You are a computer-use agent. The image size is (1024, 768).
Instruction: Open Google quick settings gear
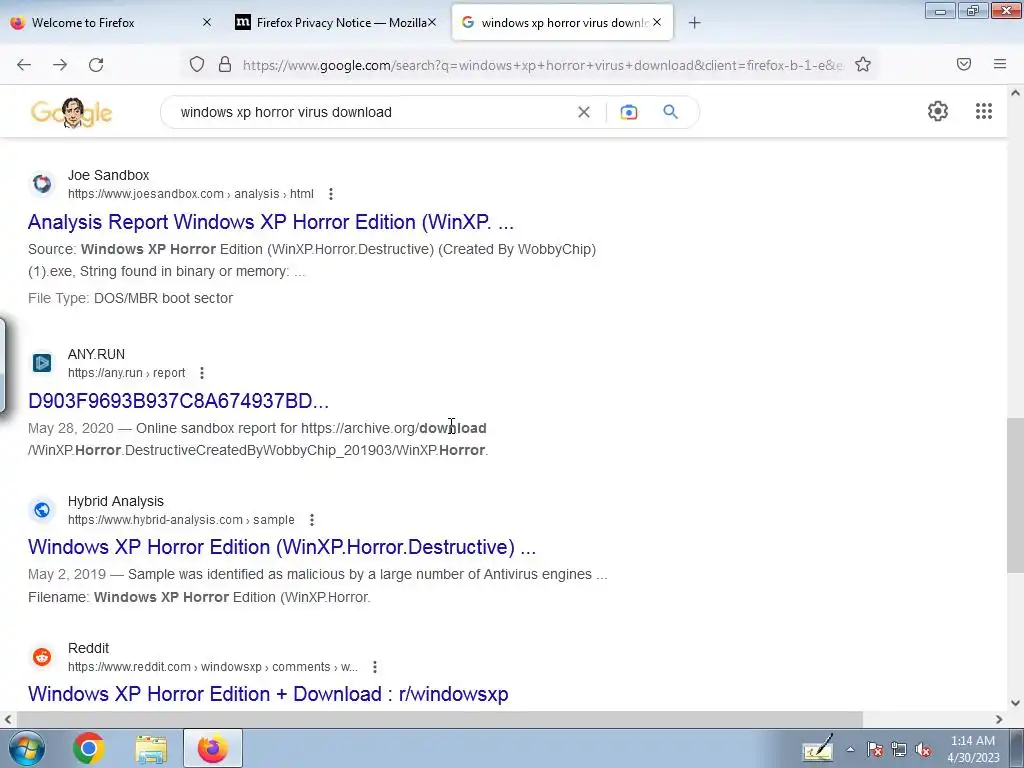click(x=938, y=111)
